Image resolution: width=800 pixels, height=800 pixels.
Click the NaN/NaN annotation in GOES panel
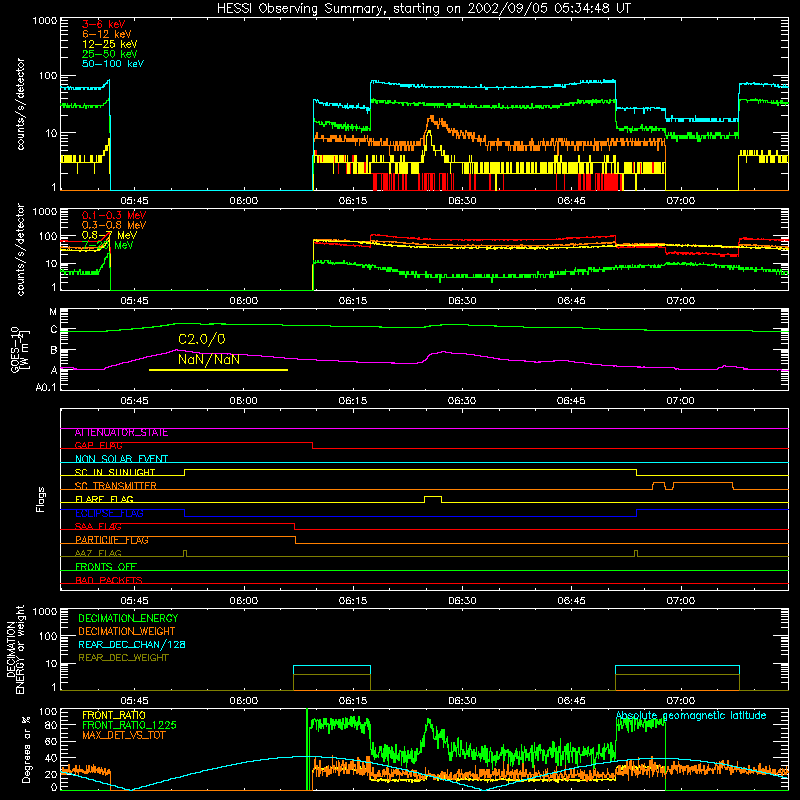pos(209,359)
